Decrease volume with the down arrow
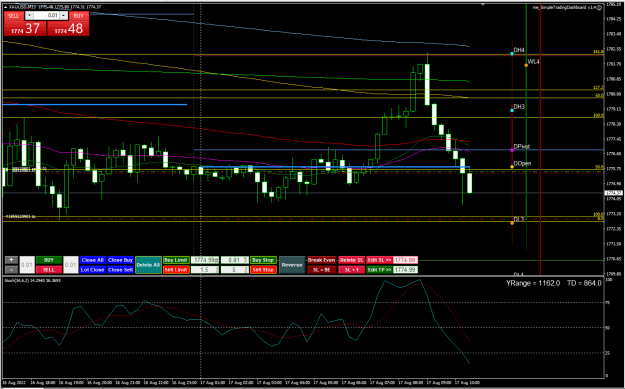The image size is (625, 389). [29, 16]
